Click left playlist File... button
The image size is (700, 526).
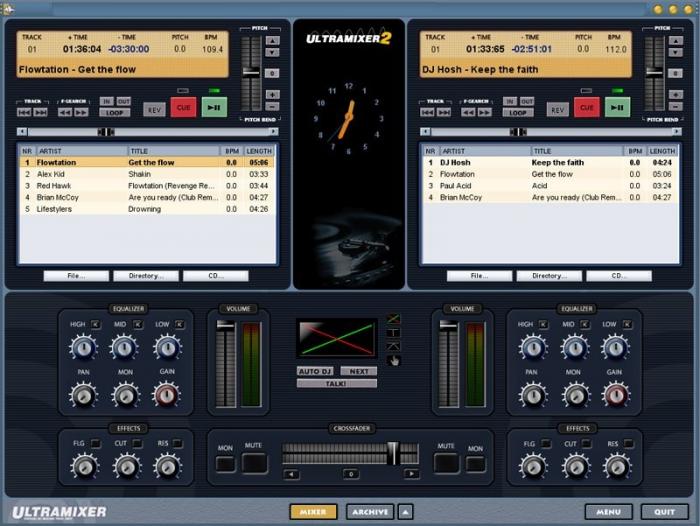tap(76, 276)
